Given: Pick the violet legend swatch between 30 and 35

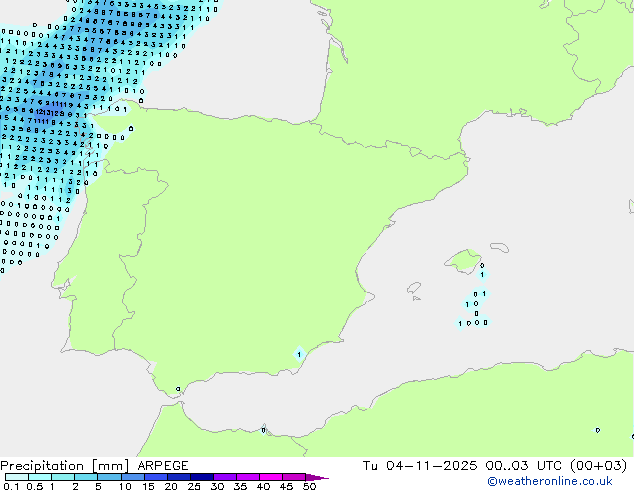Looking at the screenshot, I should (225, 477).
